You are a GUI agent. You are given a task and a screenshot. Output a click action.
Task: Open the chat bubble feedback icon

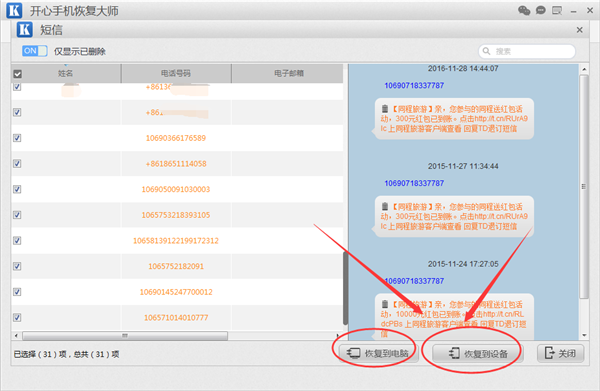540,10
